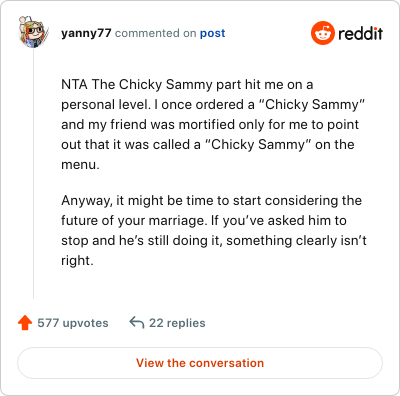The image size is (400, 396).
Task: Click the paragraph starting with Anyway
Action: point(214,230)
